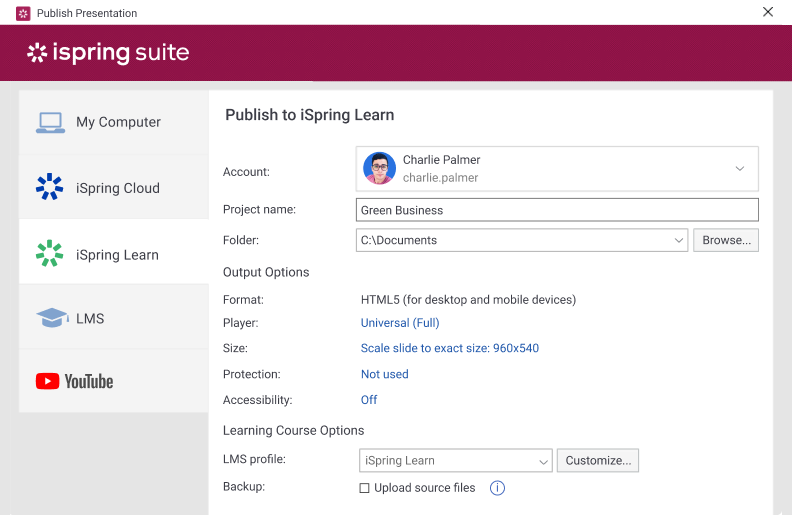This screenshot has width=792, height=515.
Task: Switch to the My Computer tab
Action: 114,122
